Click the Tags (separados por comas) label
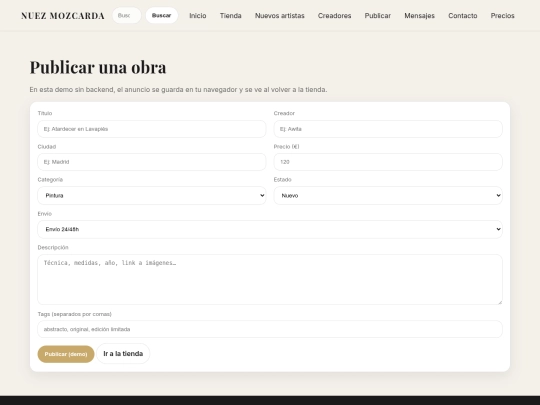 75,314
